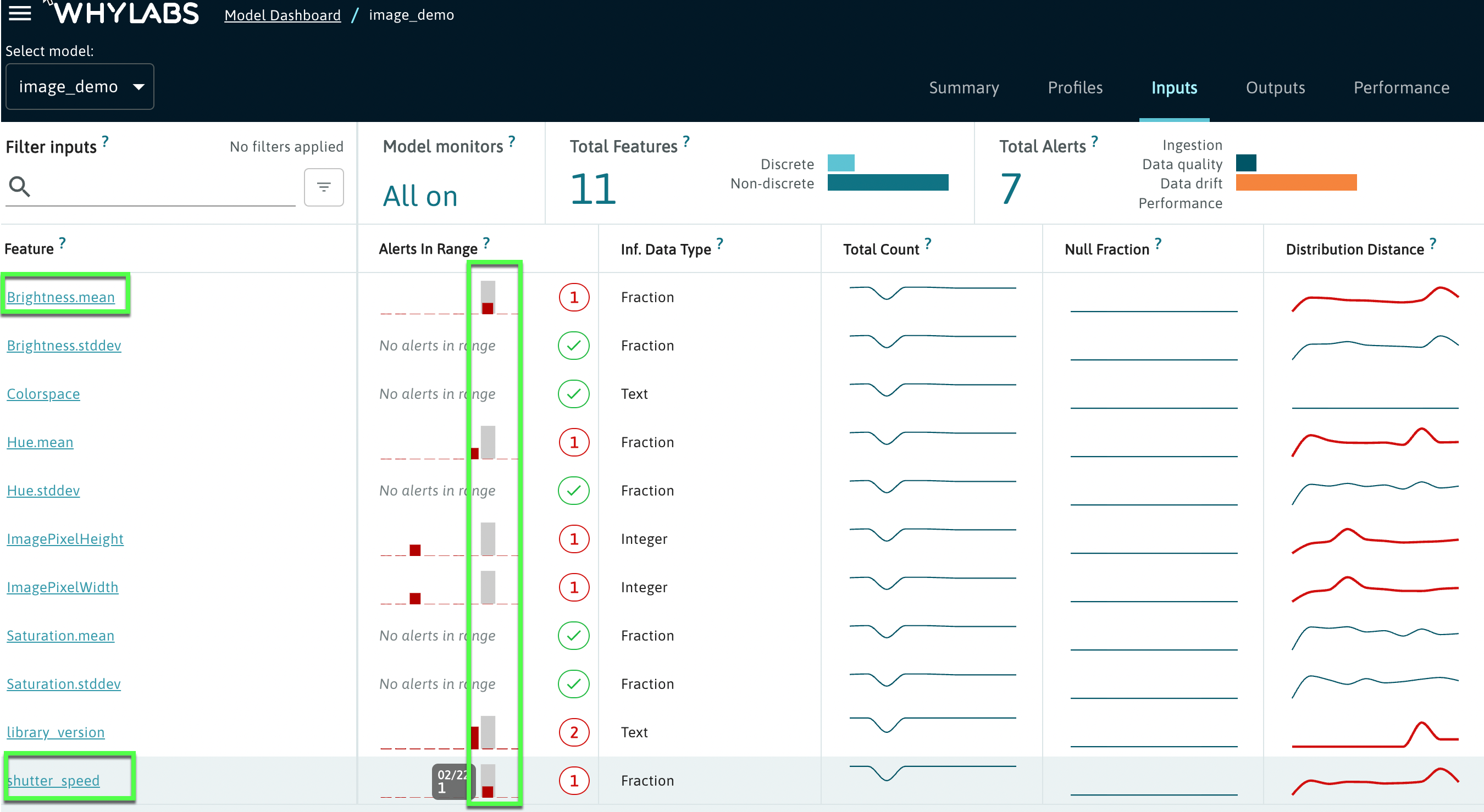This screenshot has height=812, width=1484.
Task: Open the Profiles tab
Action: pos(1075,87)
